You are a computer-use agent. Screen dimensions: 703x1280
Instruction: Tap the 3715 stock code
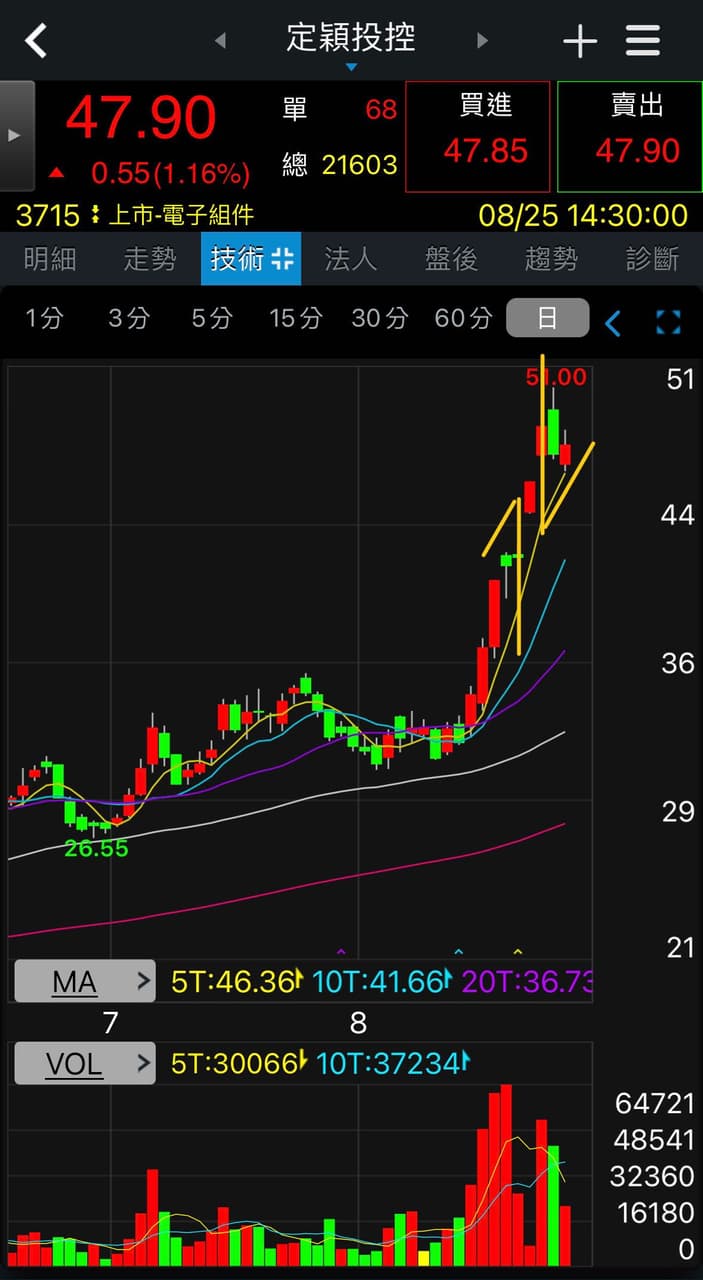pos(48,215)
